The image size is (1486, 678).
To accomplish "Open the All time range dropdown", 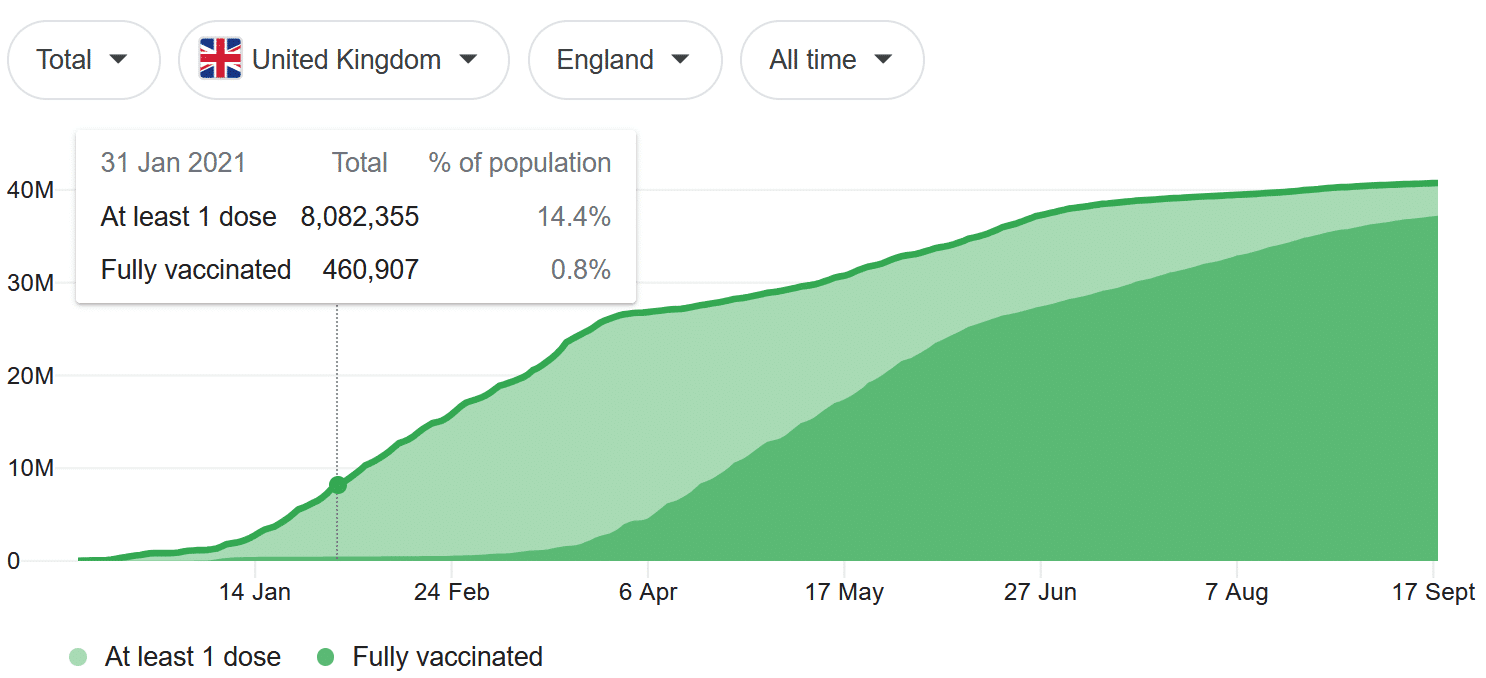I will [x=831, y=60].
